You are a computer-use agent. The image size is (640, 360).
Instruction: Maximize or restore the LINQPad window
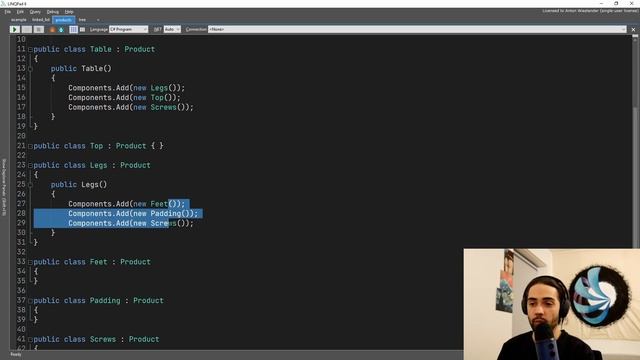(x=616, y=3)
